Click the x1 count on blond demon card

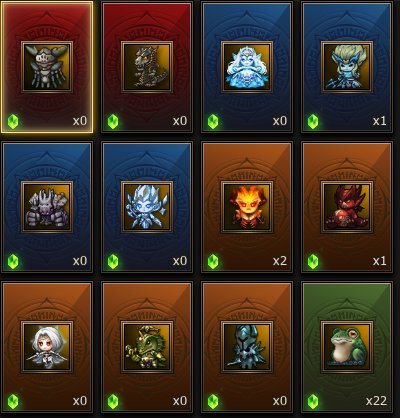click(380, 121)
